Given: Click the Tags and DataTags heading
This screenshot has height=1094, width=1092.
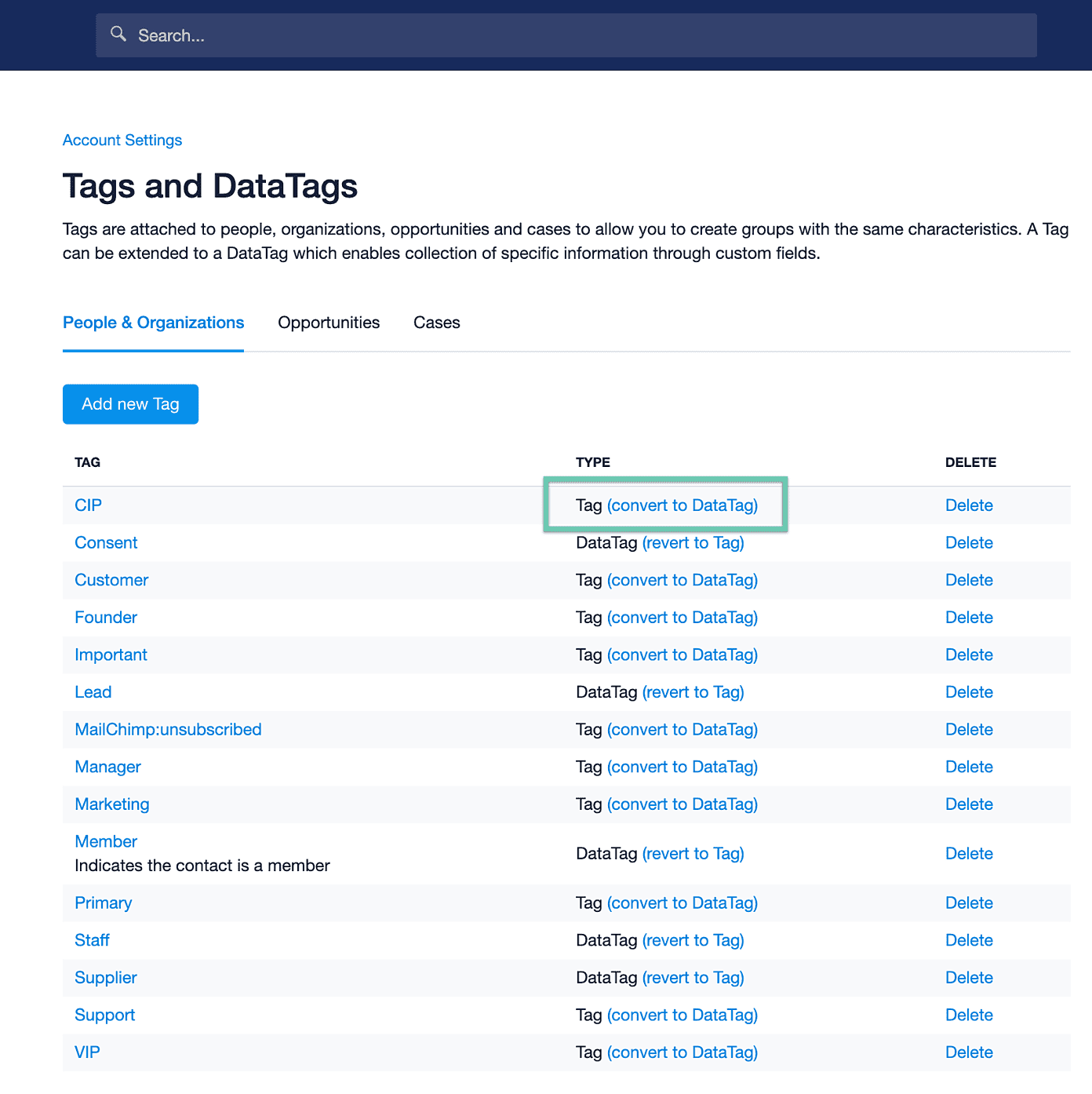Looking at the screenshot, I should tap(210, 187).
